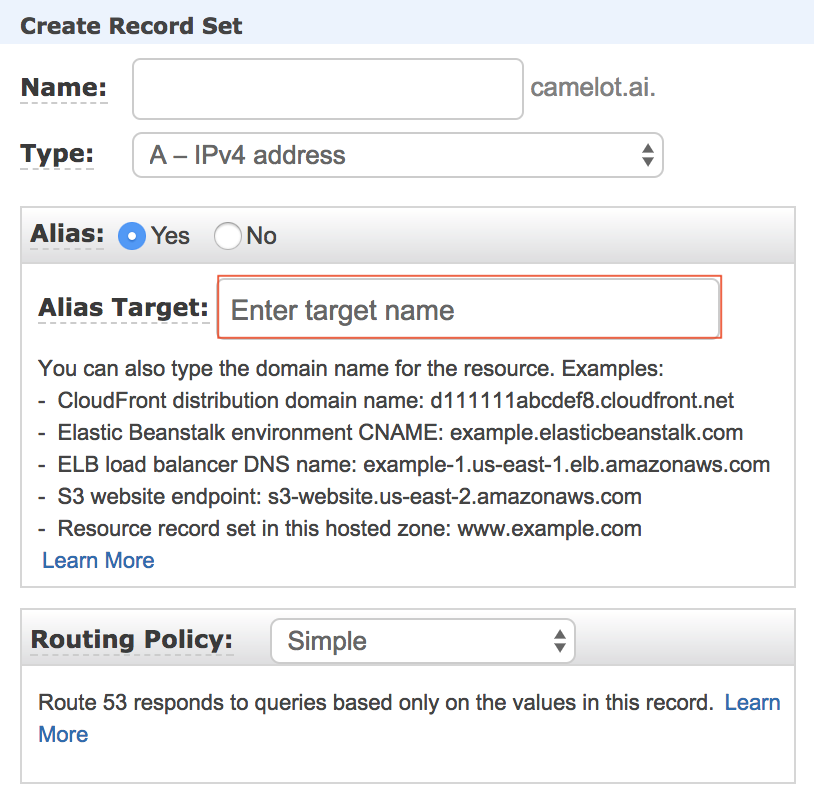Viewport: 814px width, 792px height.
Task: Click the Name input field
Action: pos(327,89)
